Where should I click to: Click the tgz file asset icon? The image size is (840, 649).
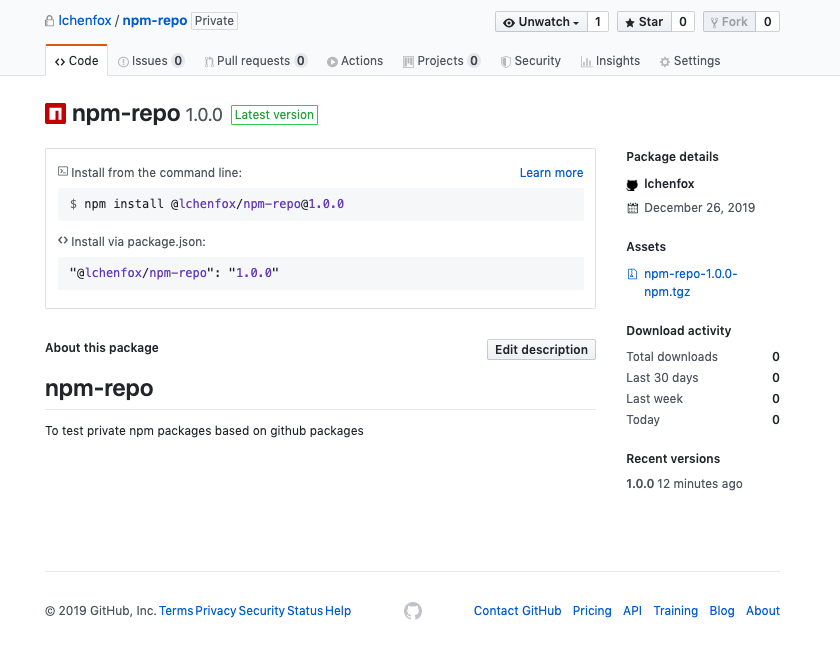pyautogui.click(x=632, y=274)
